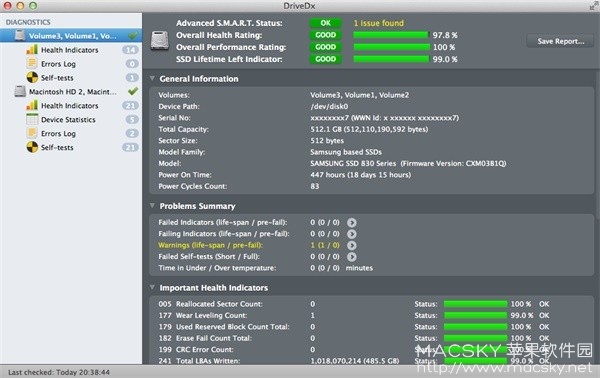
Task: Select the Volume3, Volume1 drive icon in sidebar
Action: click(x=20, y=36)
